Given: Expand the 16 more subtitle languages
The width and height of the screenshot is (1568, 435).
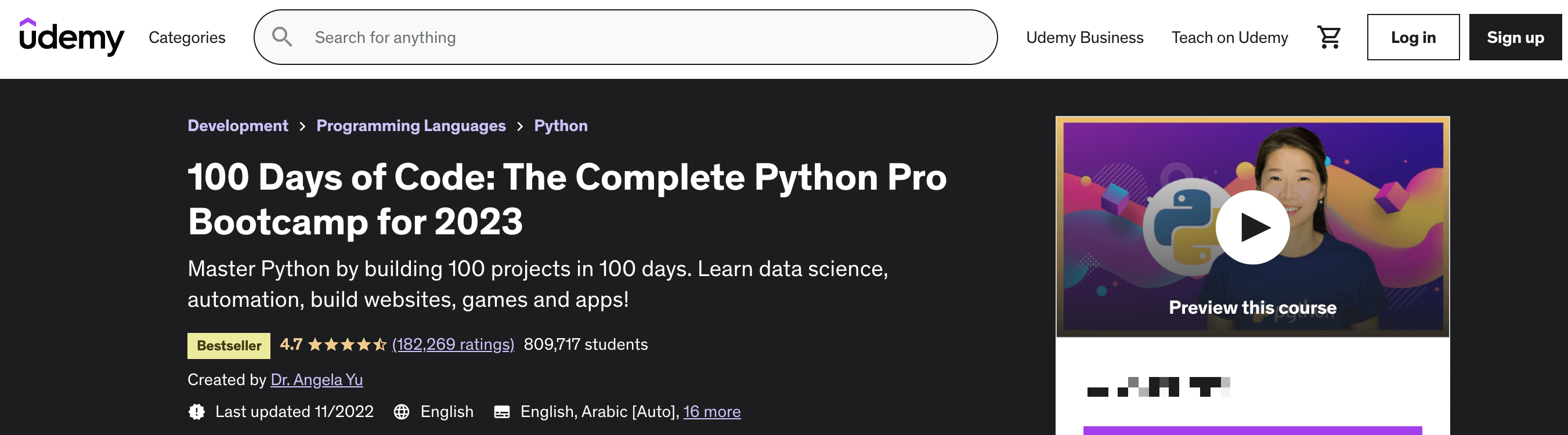Looking at the screenshot, I should click(711, 412).
